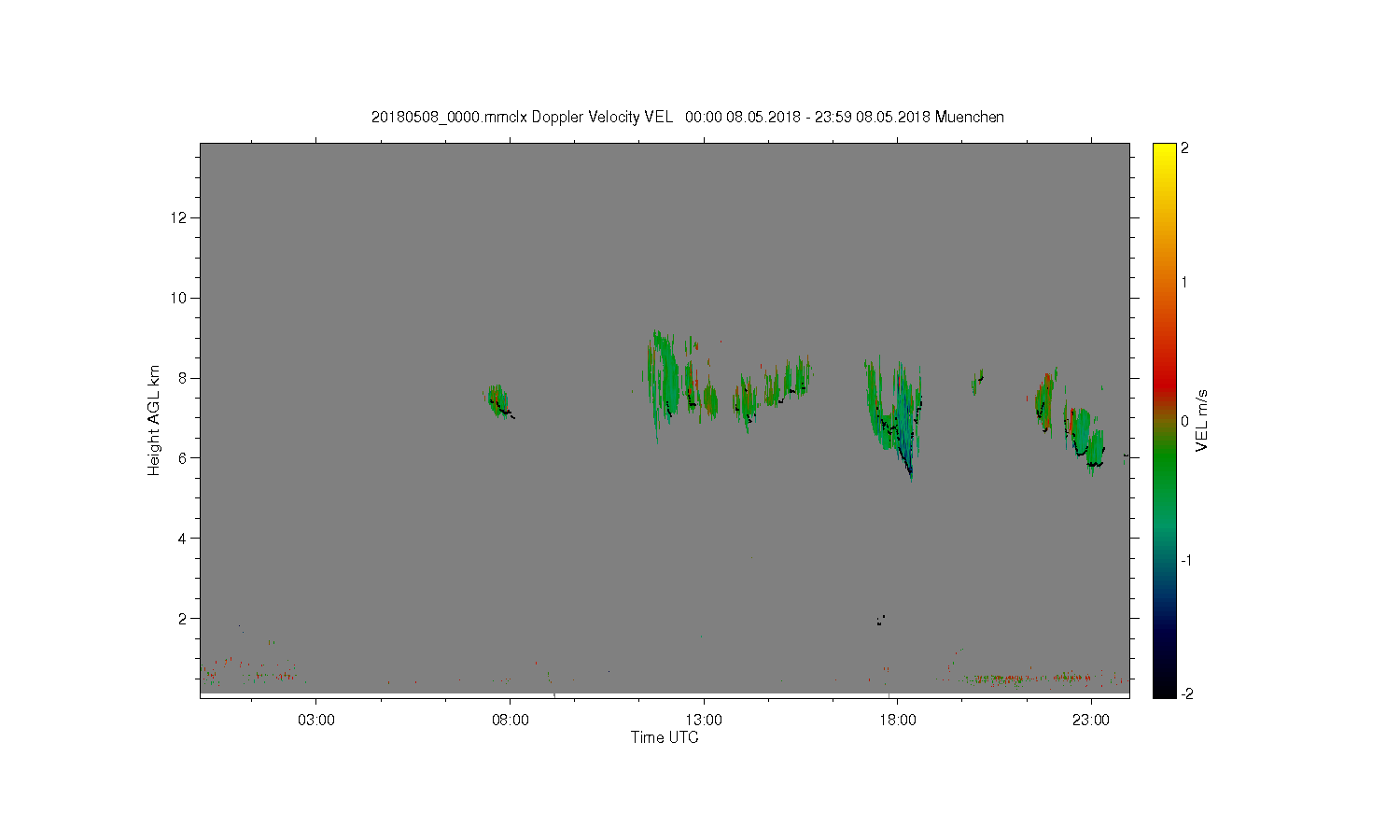The width and height of the screenshot is (1400, 840).
Task: Click the height tick label 2 on the y-axis
Action: (x=183, y=618)
